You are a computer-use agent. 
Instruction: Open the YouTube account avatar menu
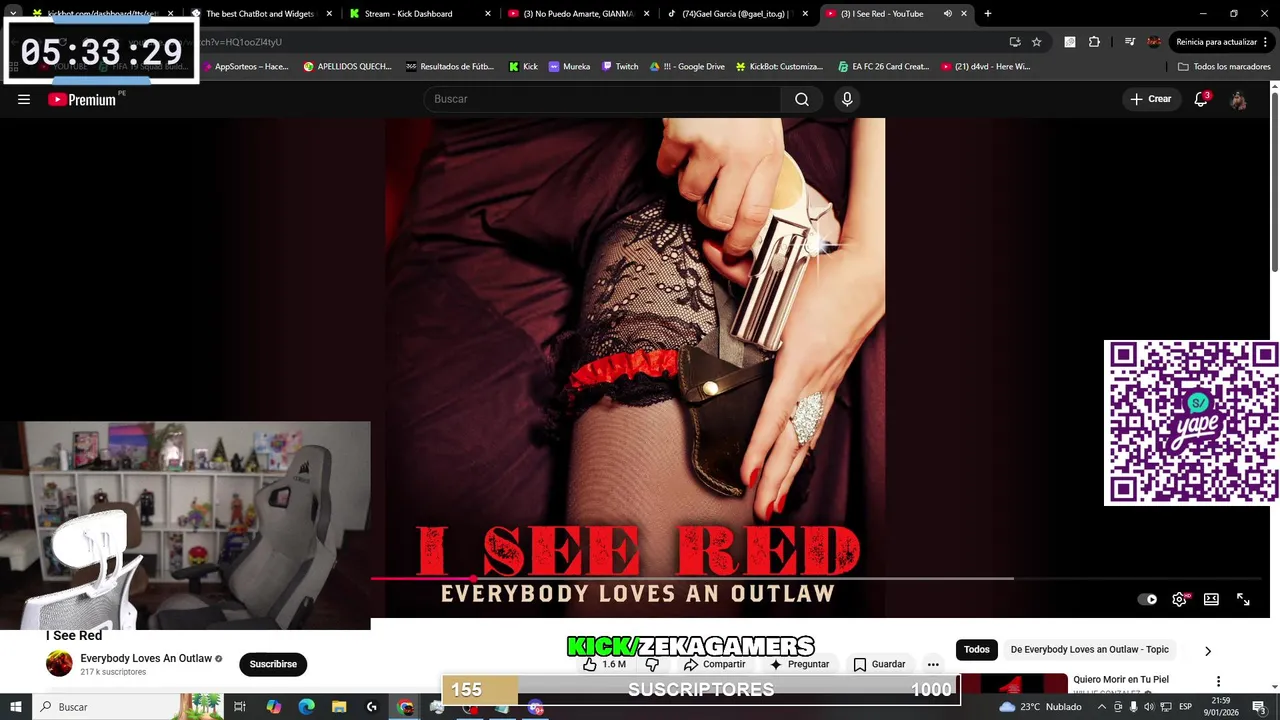click(x=1238, y=99)
